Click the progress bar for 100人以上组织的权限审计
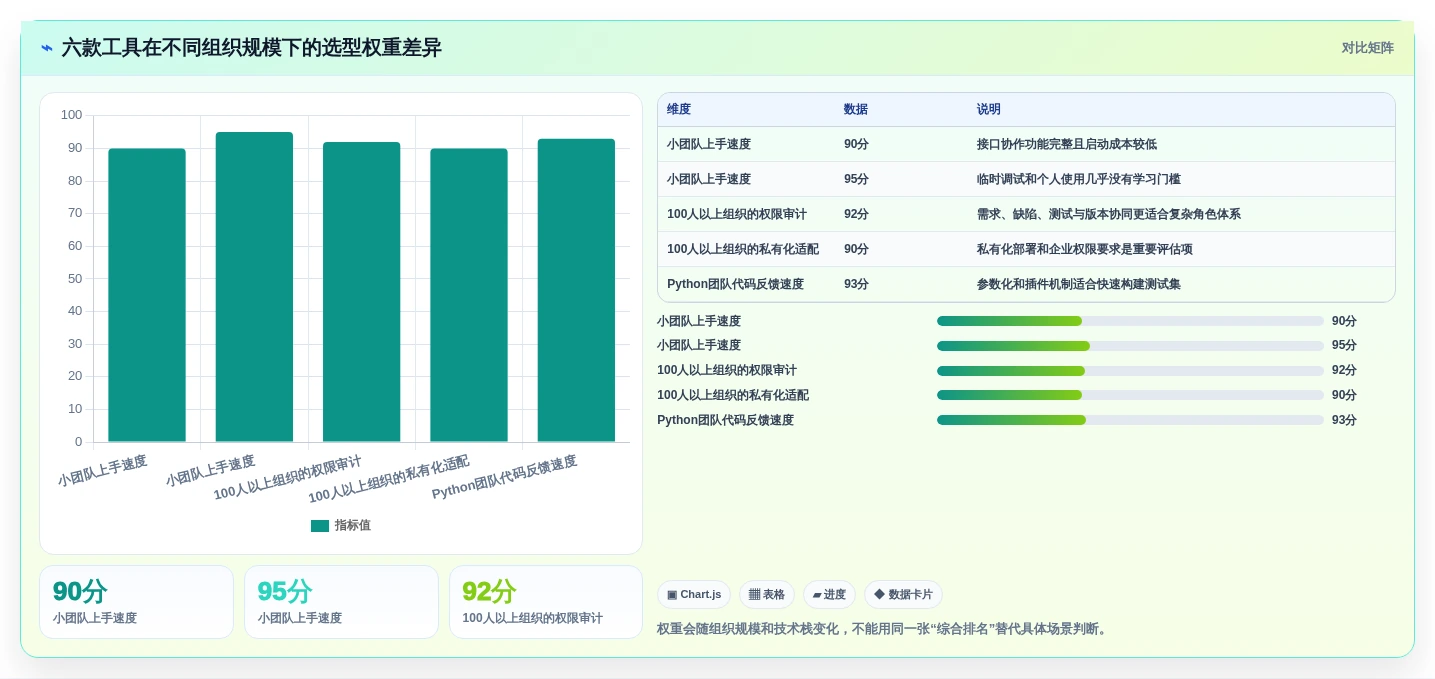Viewport: 1435px width, 679px height. click(1130, 371)
